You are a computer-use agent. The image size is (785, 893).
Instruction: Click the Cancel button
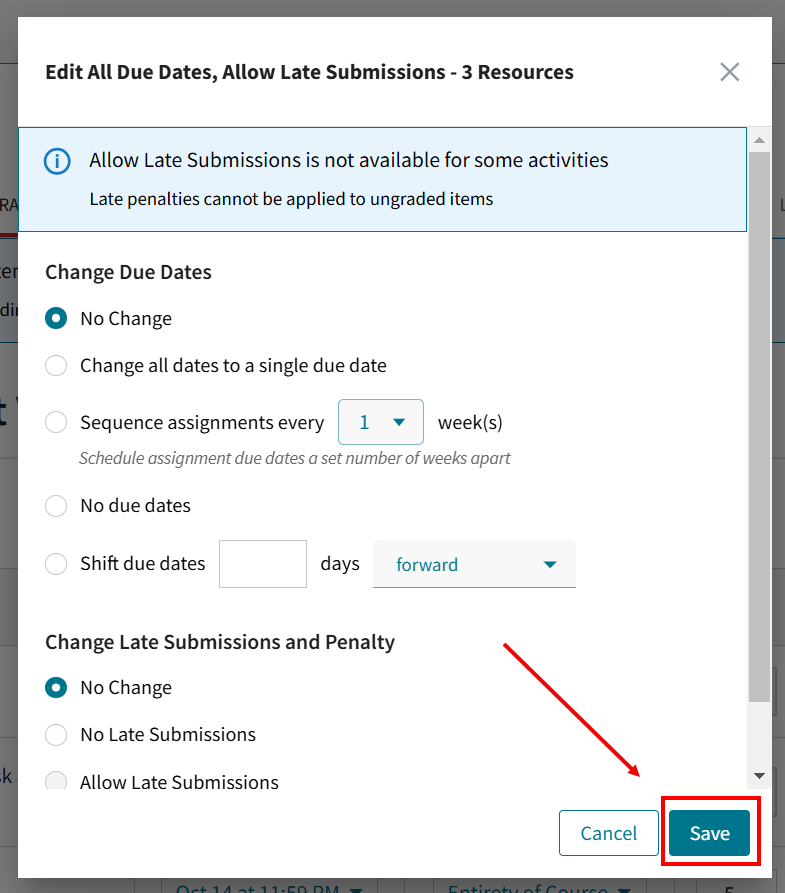coord(608,832)
